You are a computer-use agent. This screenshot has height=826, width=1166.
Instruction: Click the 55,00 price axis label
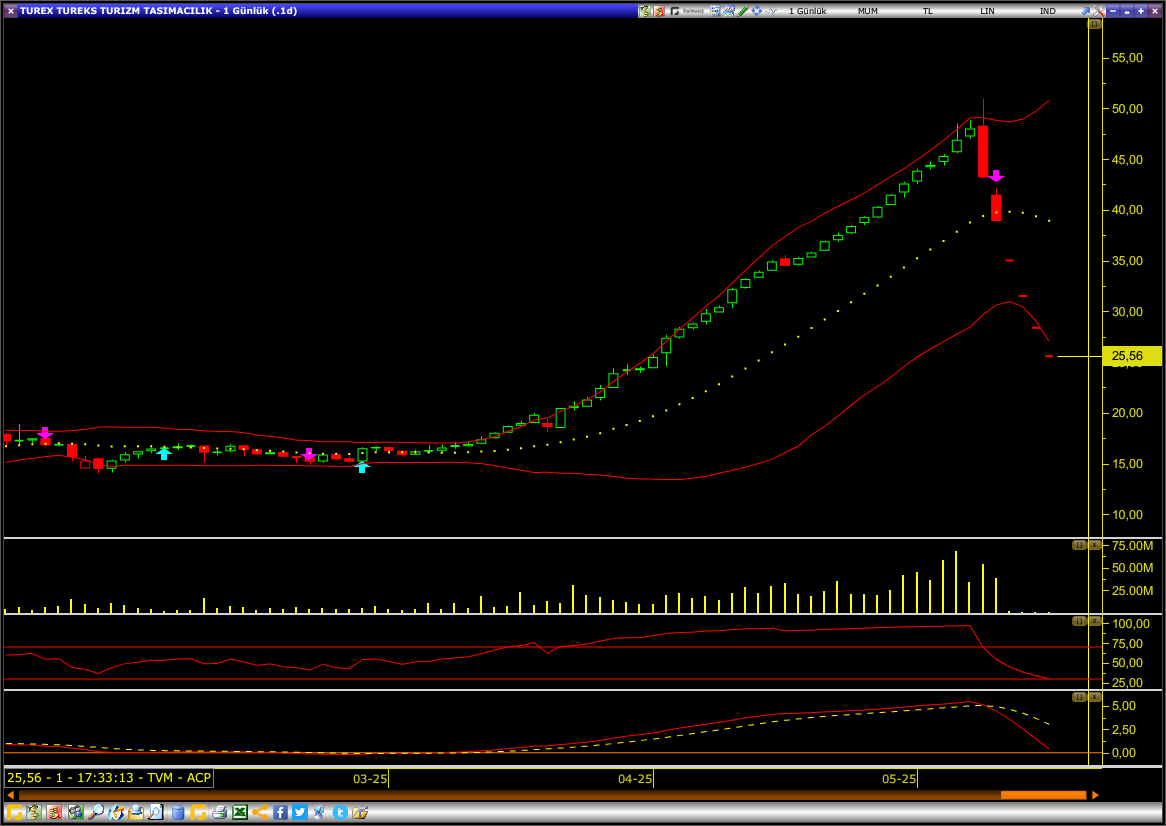click(1127, 58)
